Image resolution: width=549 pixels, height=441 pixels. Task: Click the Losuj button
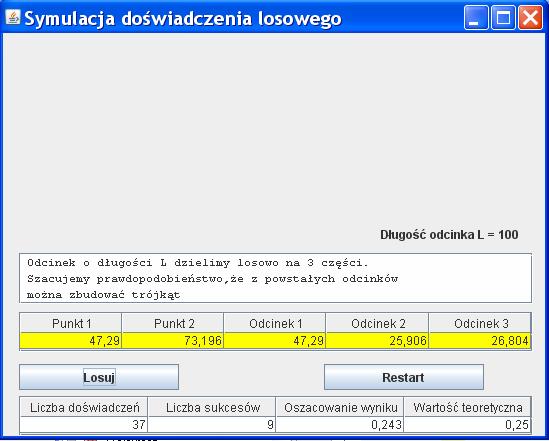pyautogui.click(x=99, y=377)
